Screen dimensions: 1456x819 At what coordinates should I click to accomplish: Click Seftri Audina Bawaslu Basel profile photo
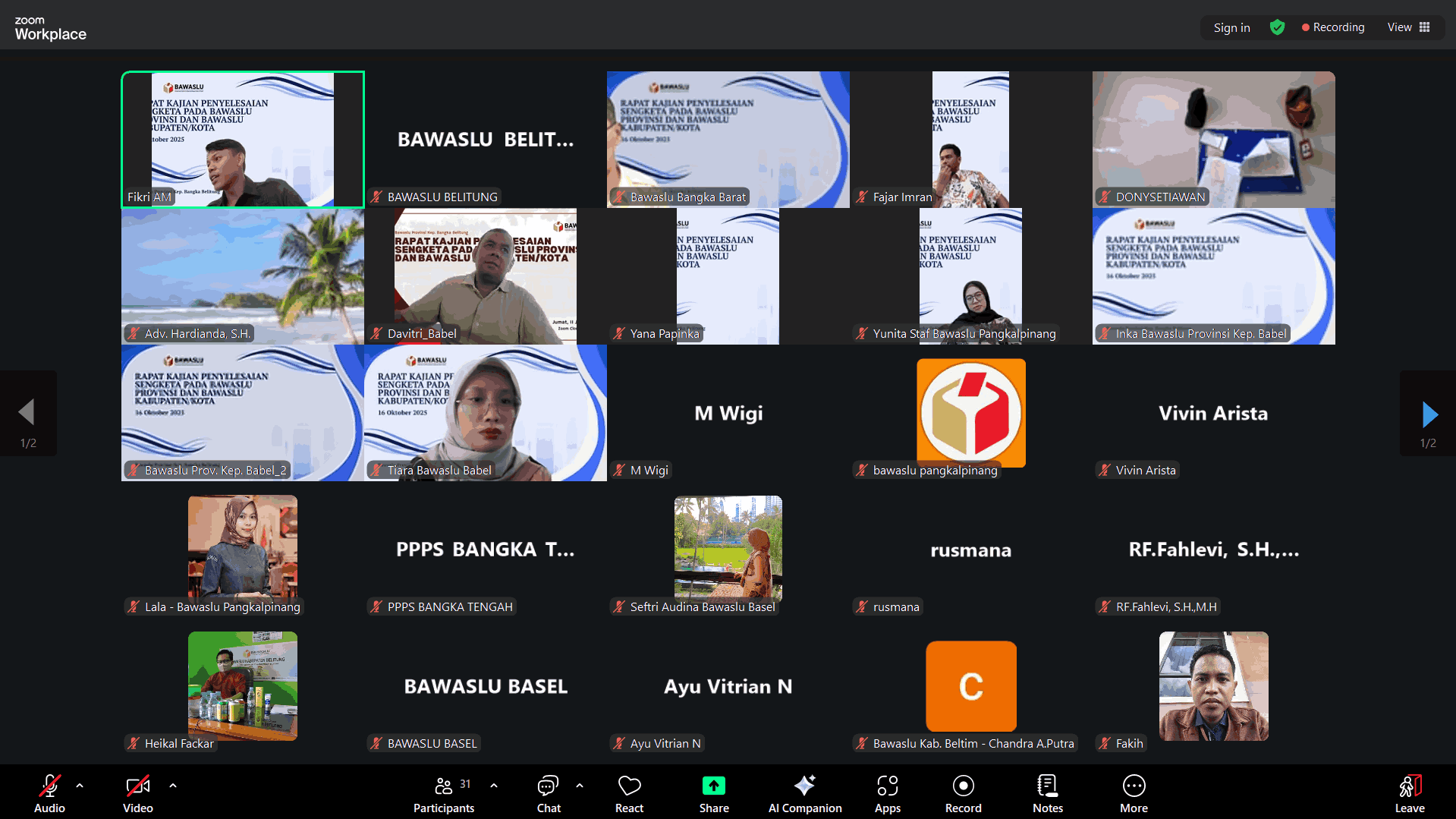pos(728,550)
